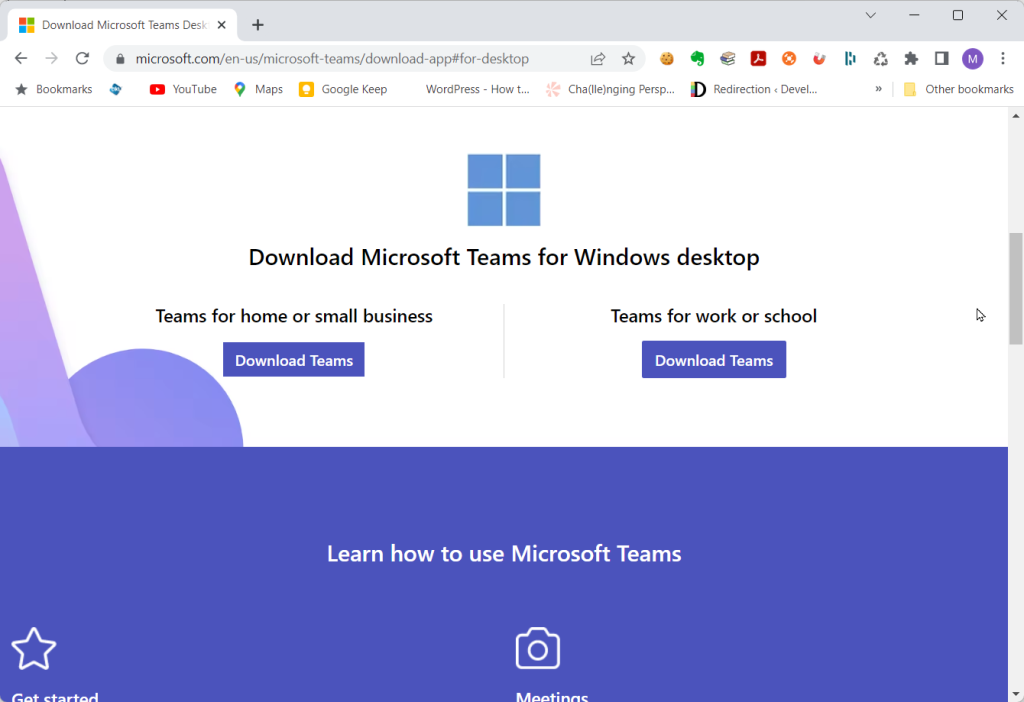Image resolution: width=1024 pixels, height=702 pixels.
Task: Open the Other bookmarks folder
Action: click(x=959, y=89)
